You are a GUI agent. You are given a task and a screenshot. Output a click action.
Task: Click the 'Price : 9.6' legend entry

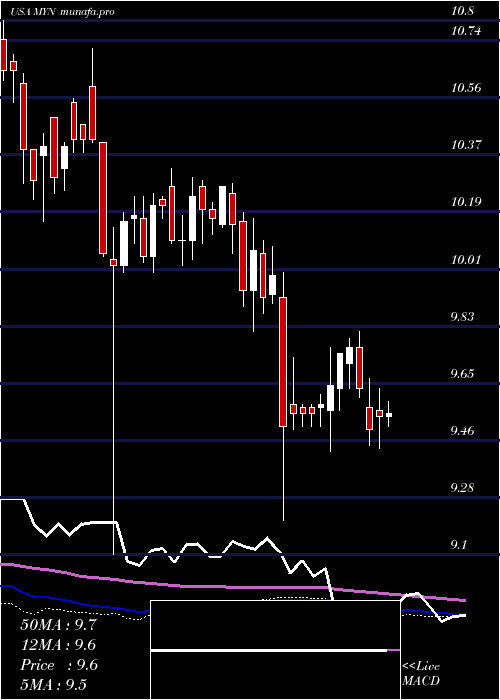point(58,665)
